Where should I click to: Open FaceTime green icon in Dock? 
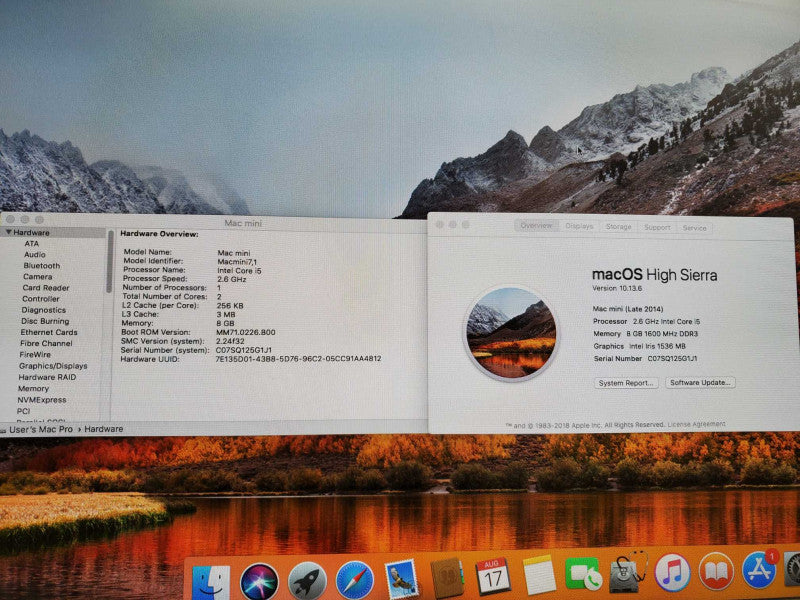point(583,573)
